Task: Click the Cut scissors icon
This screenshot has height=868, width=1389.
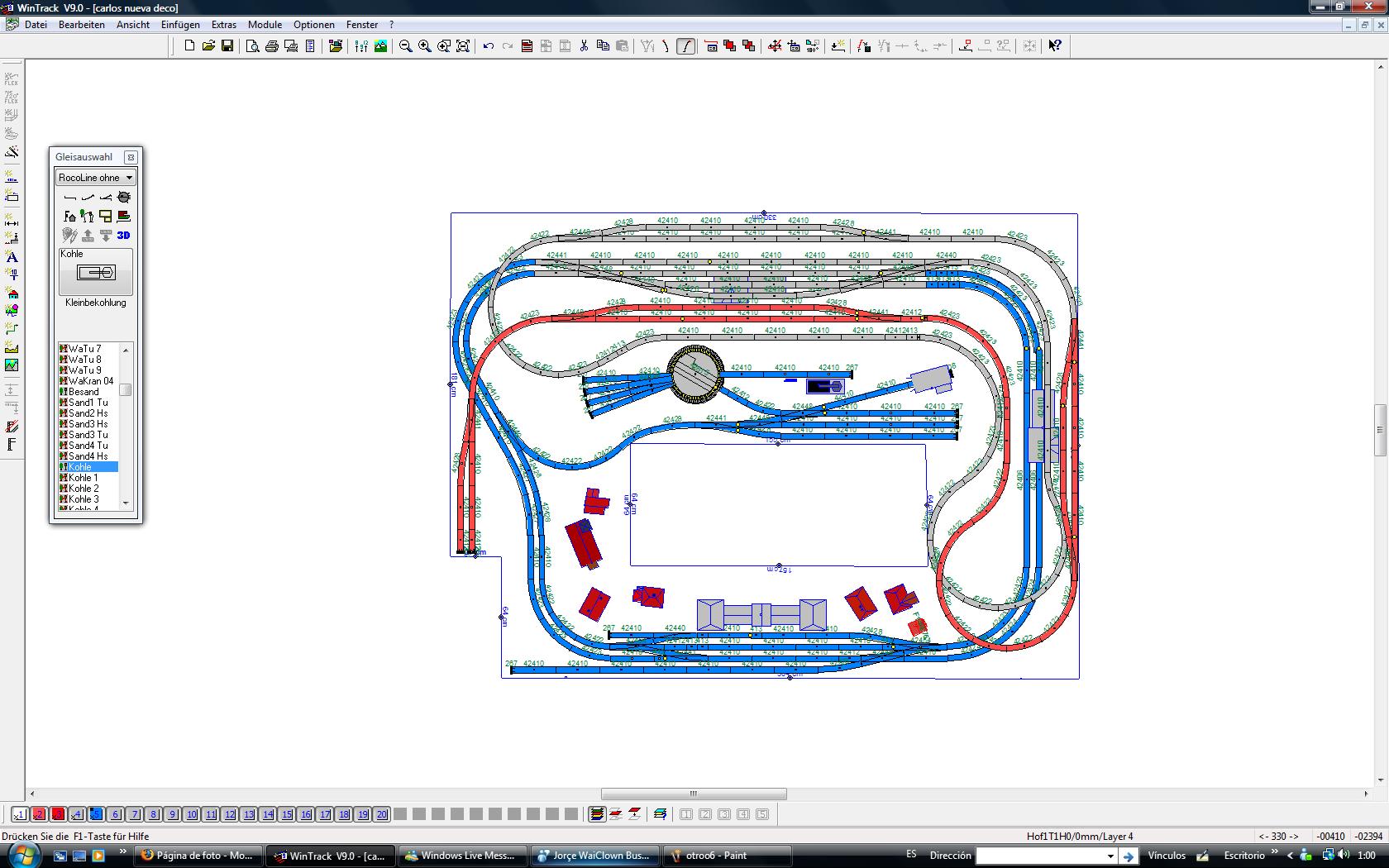Action: click(584, 46)
